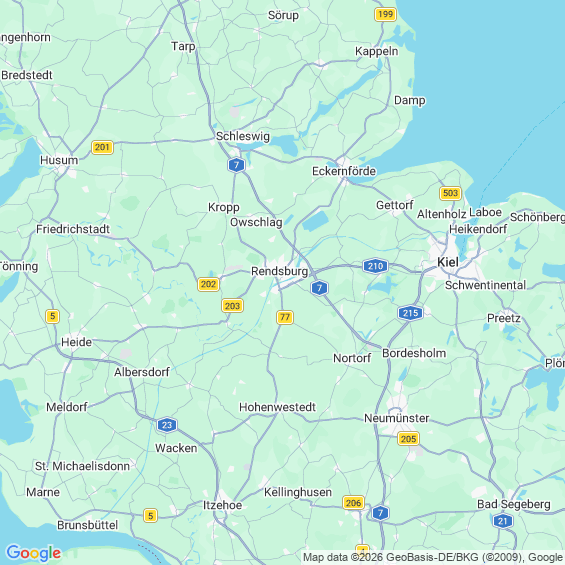Open the Google logo link

point(34,553)
